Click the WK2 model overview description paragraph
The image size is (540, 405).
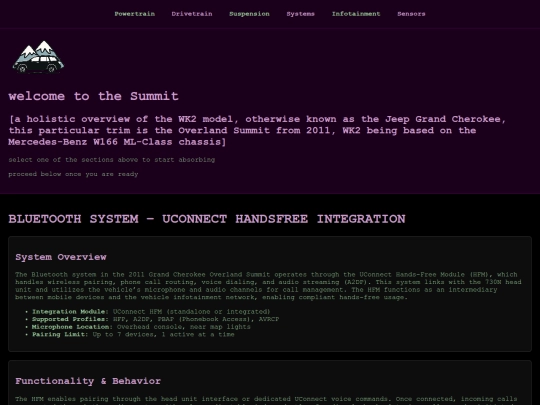tap(257, 131)
